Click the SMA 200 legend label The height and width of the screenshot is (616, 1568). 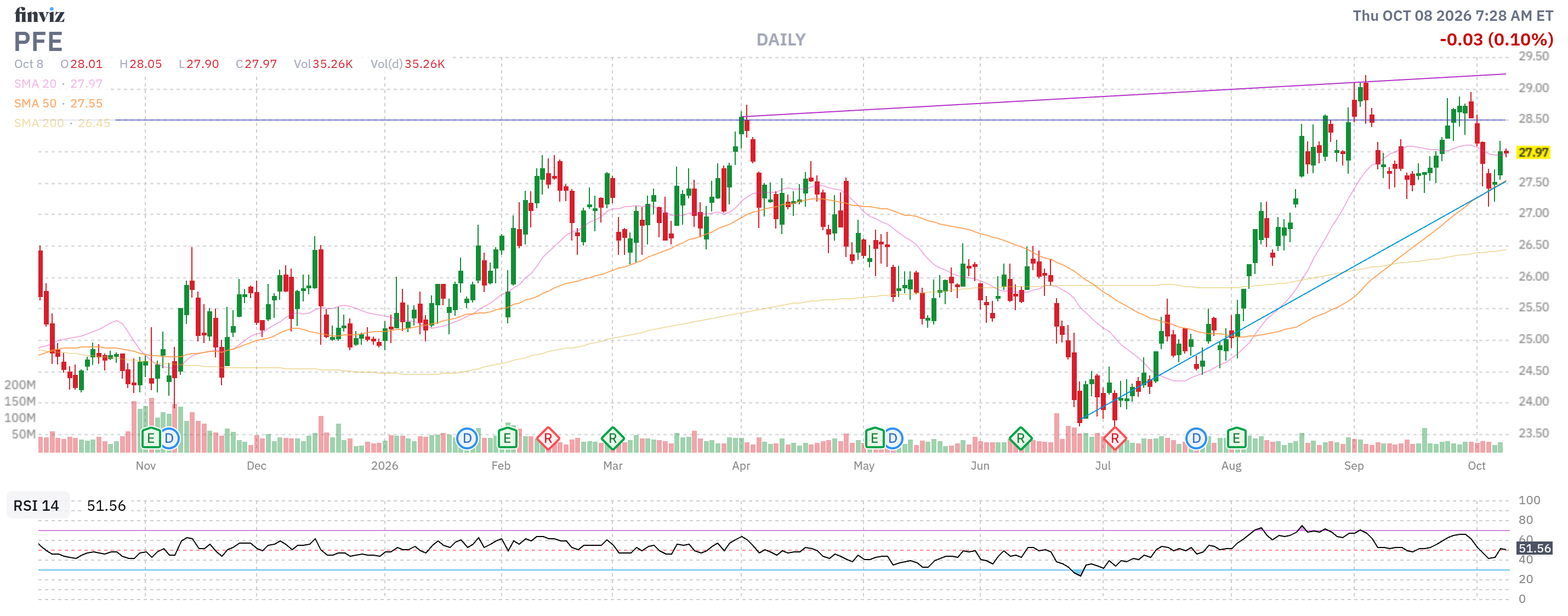tap(39, 123)
